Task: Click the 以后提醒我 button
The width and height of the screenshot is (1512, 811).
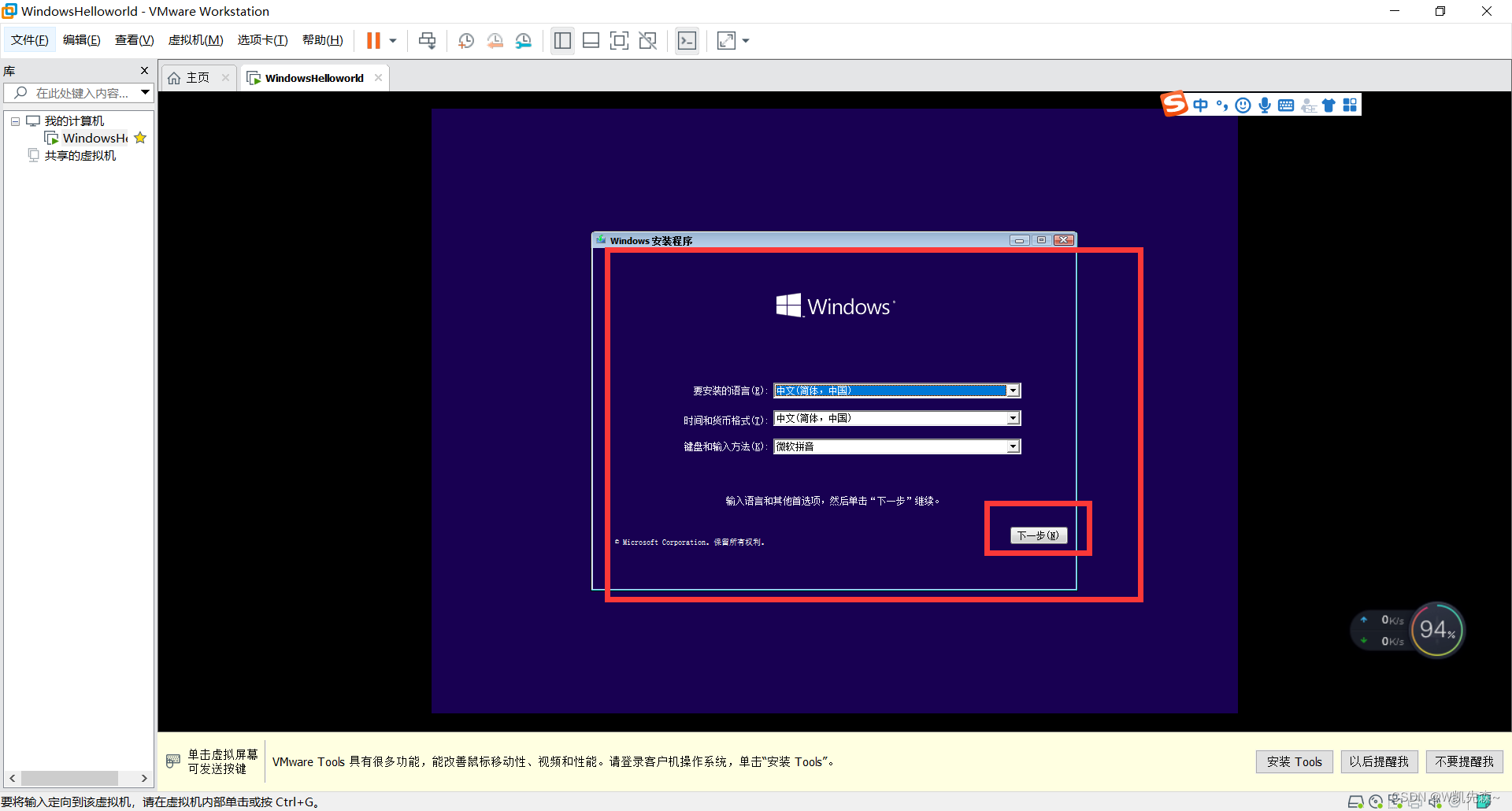Action: coord(1379,761)
